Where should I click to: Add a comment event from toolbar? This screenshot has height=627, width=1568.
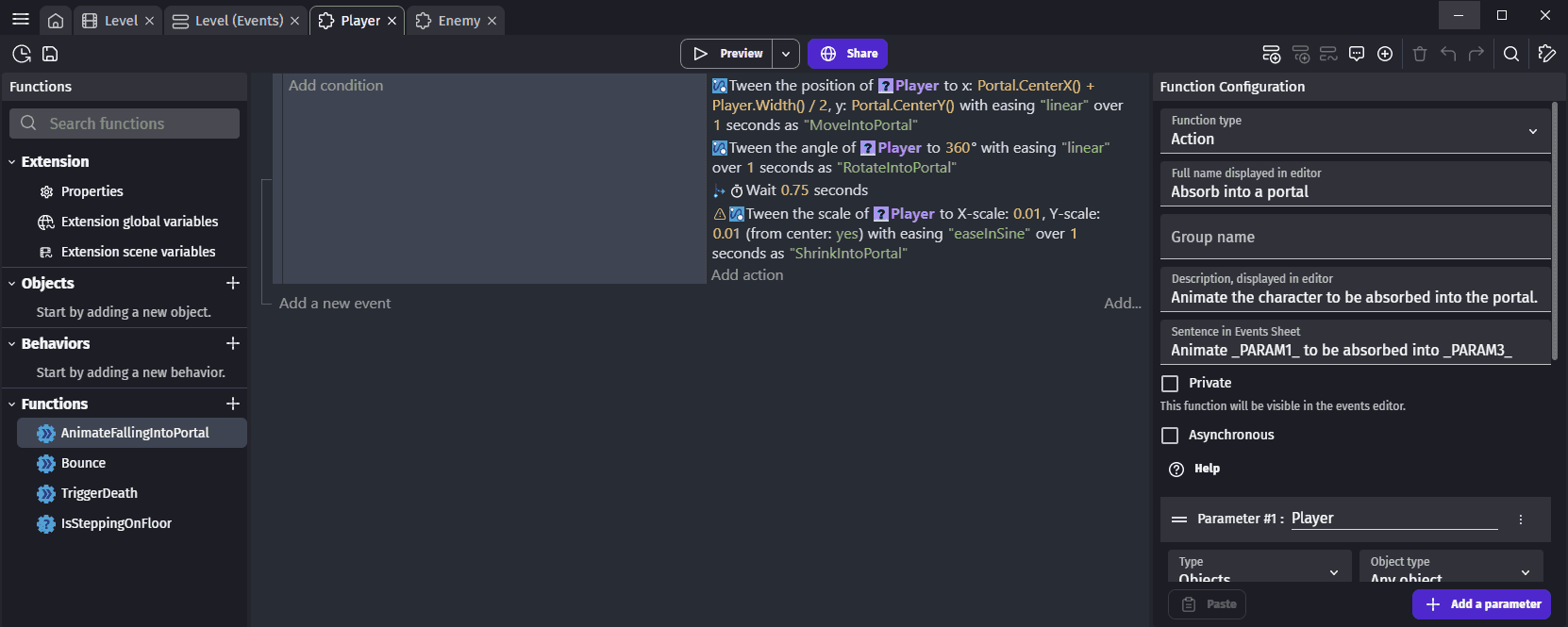click(x=1357, y=54)
